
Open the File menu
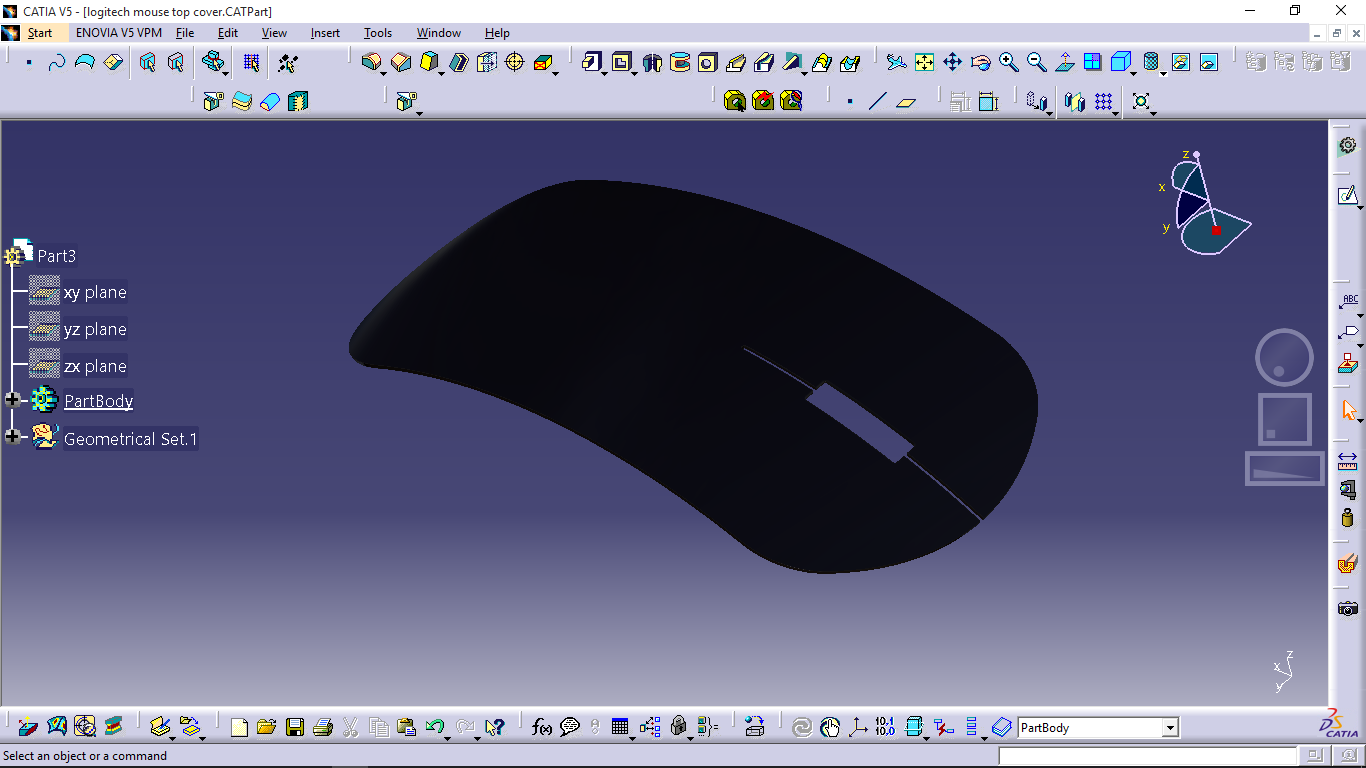click(185, 33)
